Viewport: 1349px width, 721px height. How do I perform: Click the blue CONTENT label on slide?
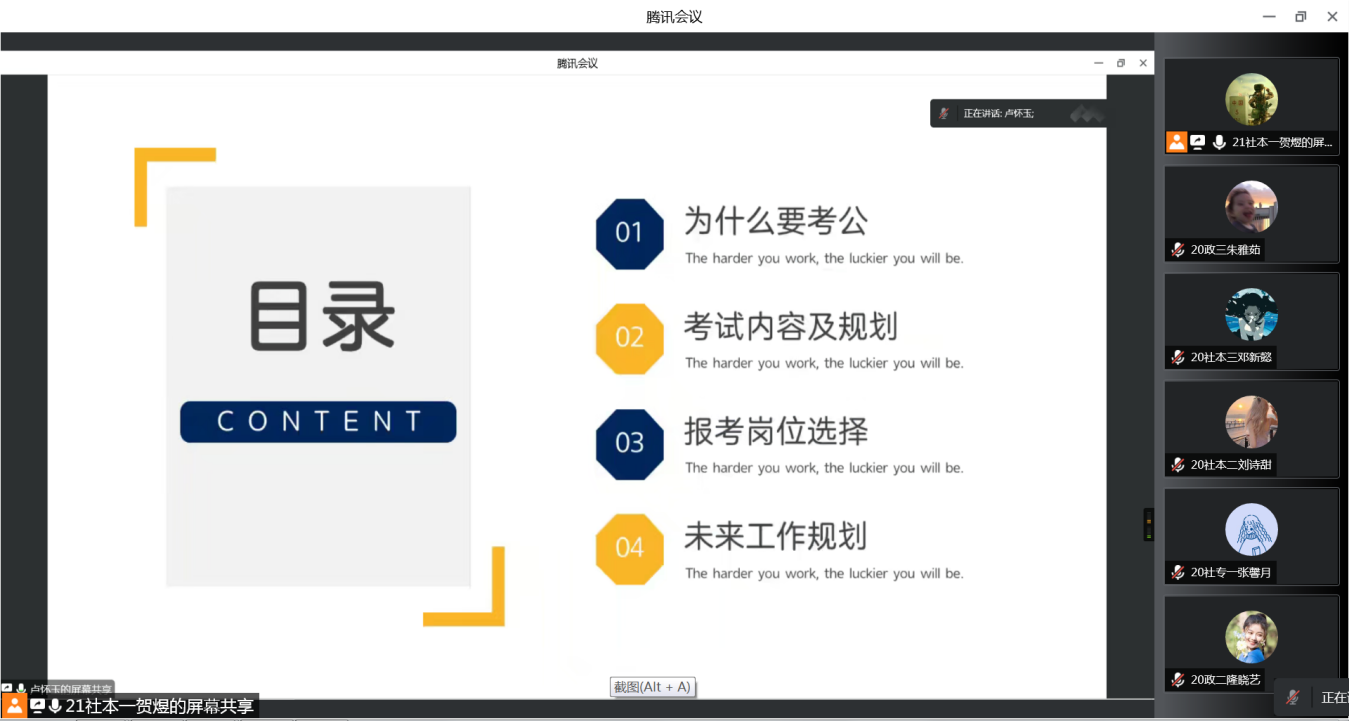pos(318,422)
